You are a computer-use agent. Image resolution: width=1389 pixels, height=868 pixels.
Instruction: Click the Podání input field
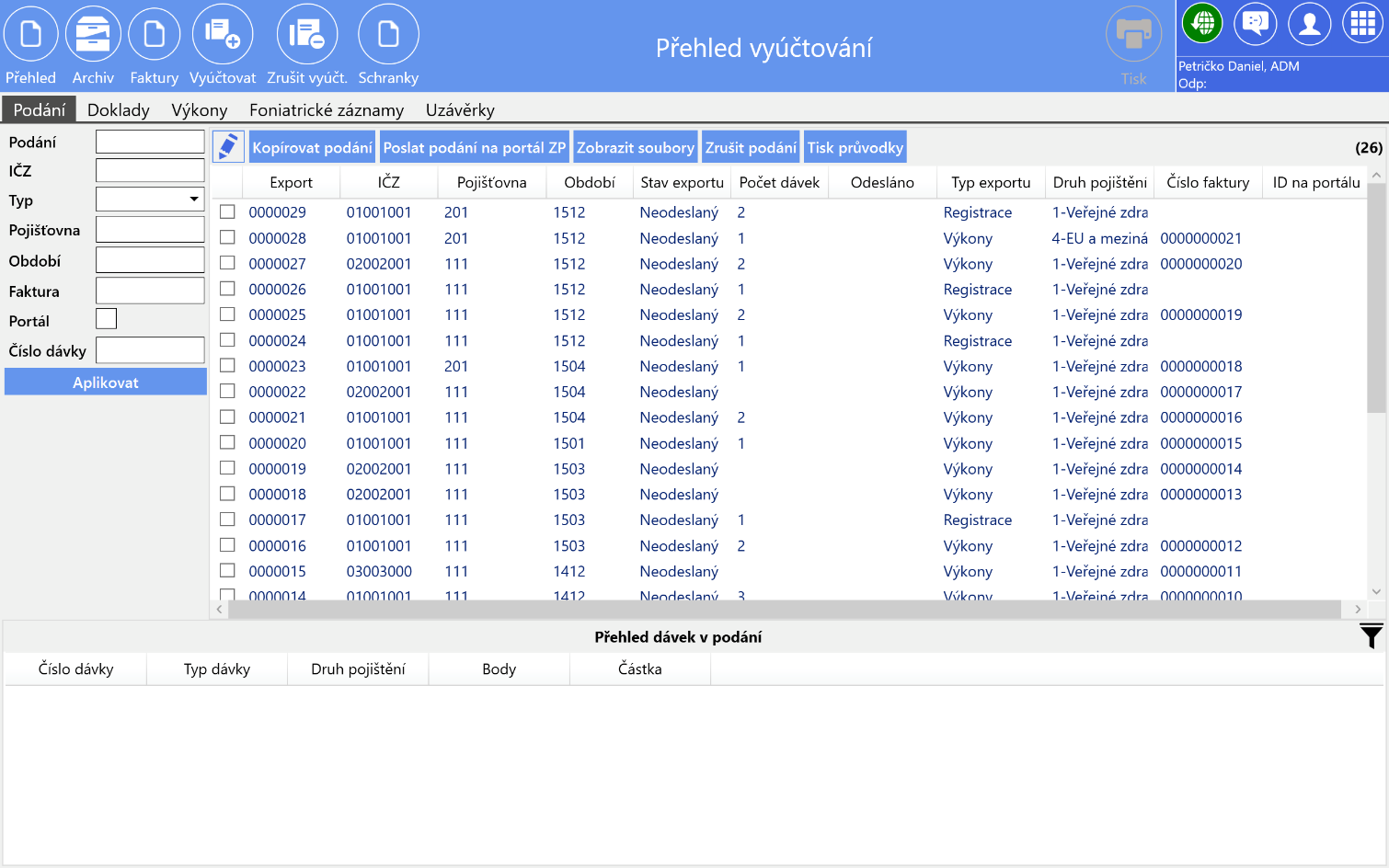[150, 141]
